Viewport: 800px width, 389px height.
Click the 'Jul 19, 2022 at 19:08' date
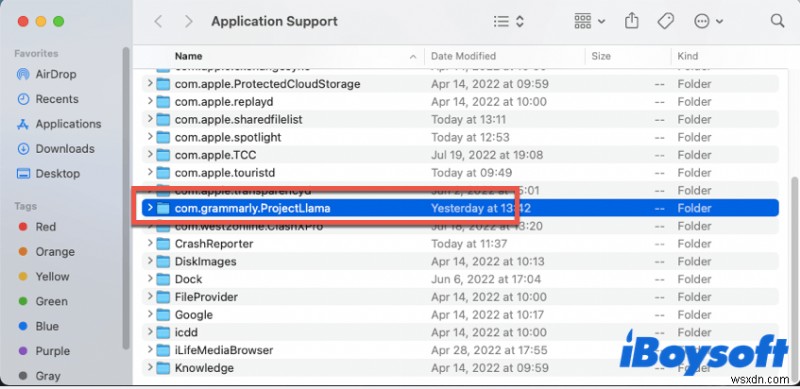point(487,155)
